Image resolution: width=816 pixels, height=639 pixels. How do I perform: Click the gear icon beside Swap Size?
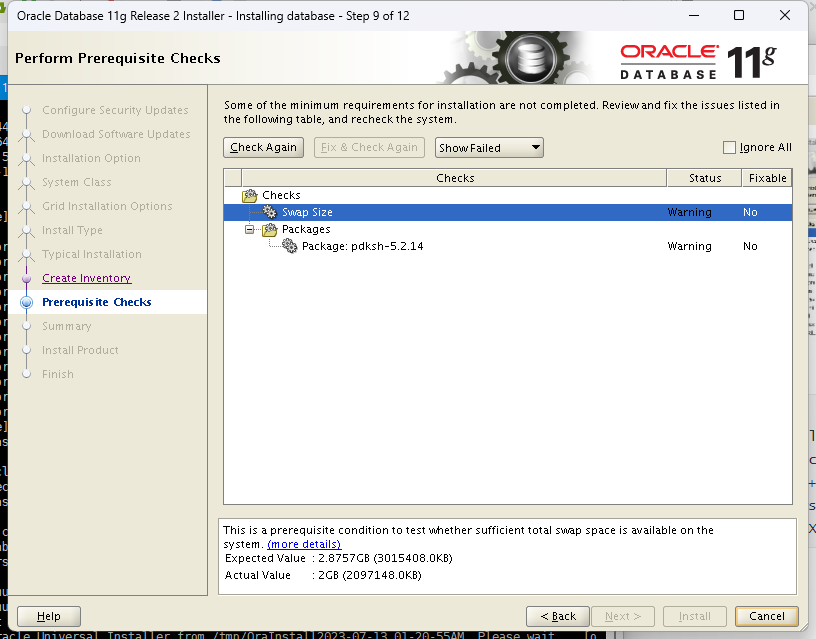(270, 212)
